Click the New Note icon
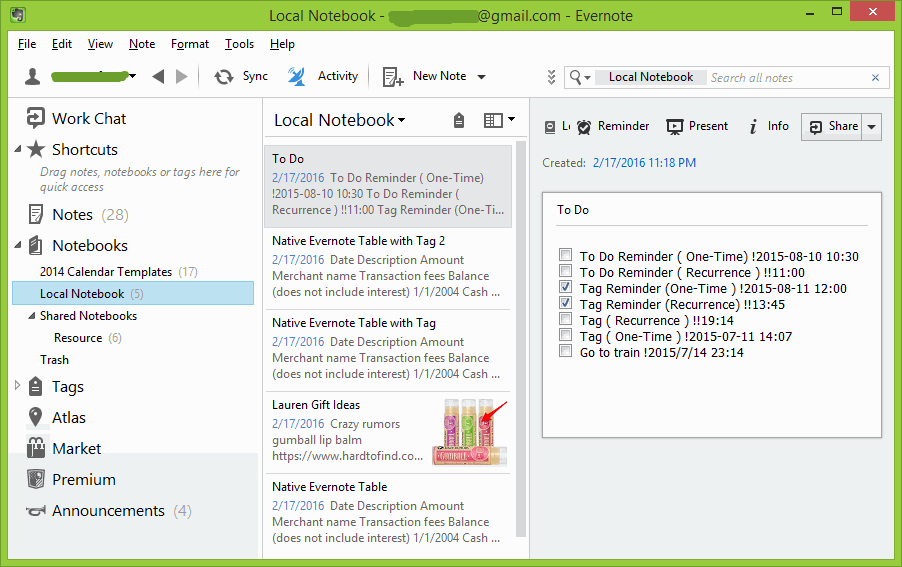The width and height of the screenshot is (902, 567). pos(393,76)
